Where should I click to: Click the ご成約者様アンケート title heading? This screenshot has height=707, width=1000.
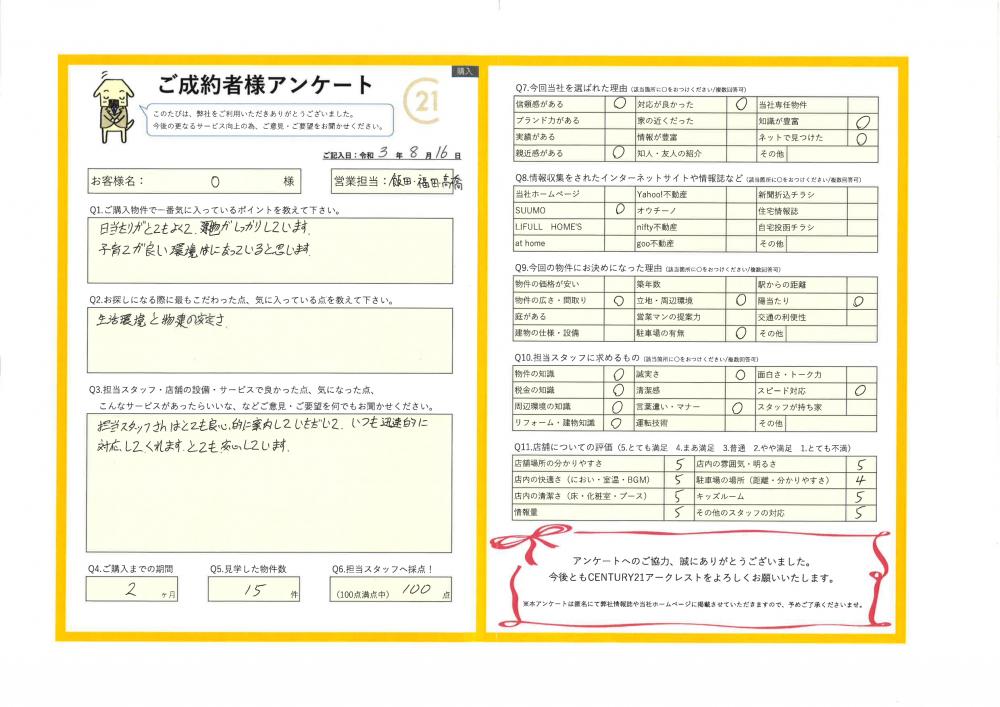[265, 85]
